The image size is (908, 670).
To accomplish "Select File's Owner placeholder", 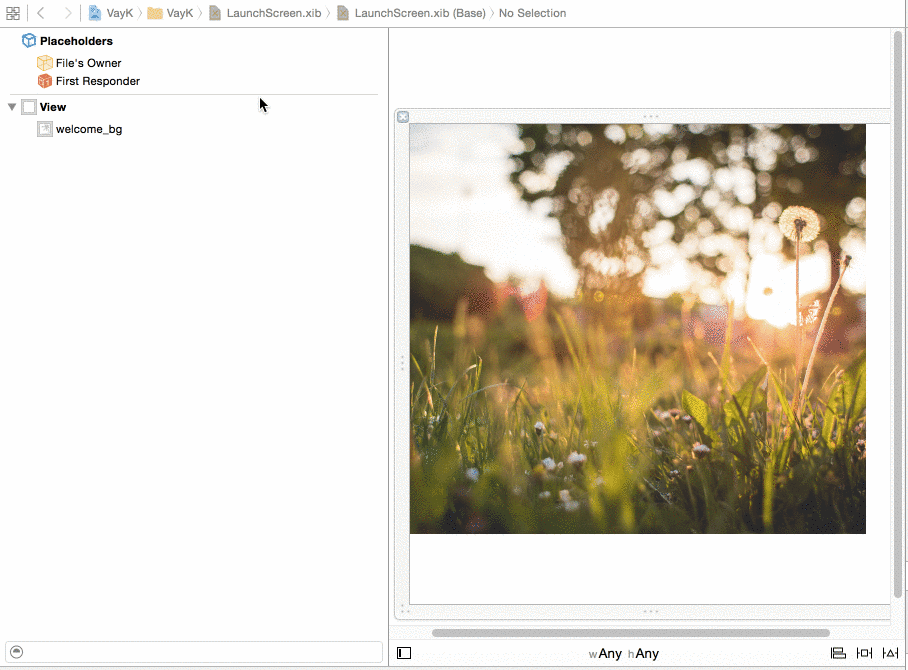I will click(x=88, y=63).
